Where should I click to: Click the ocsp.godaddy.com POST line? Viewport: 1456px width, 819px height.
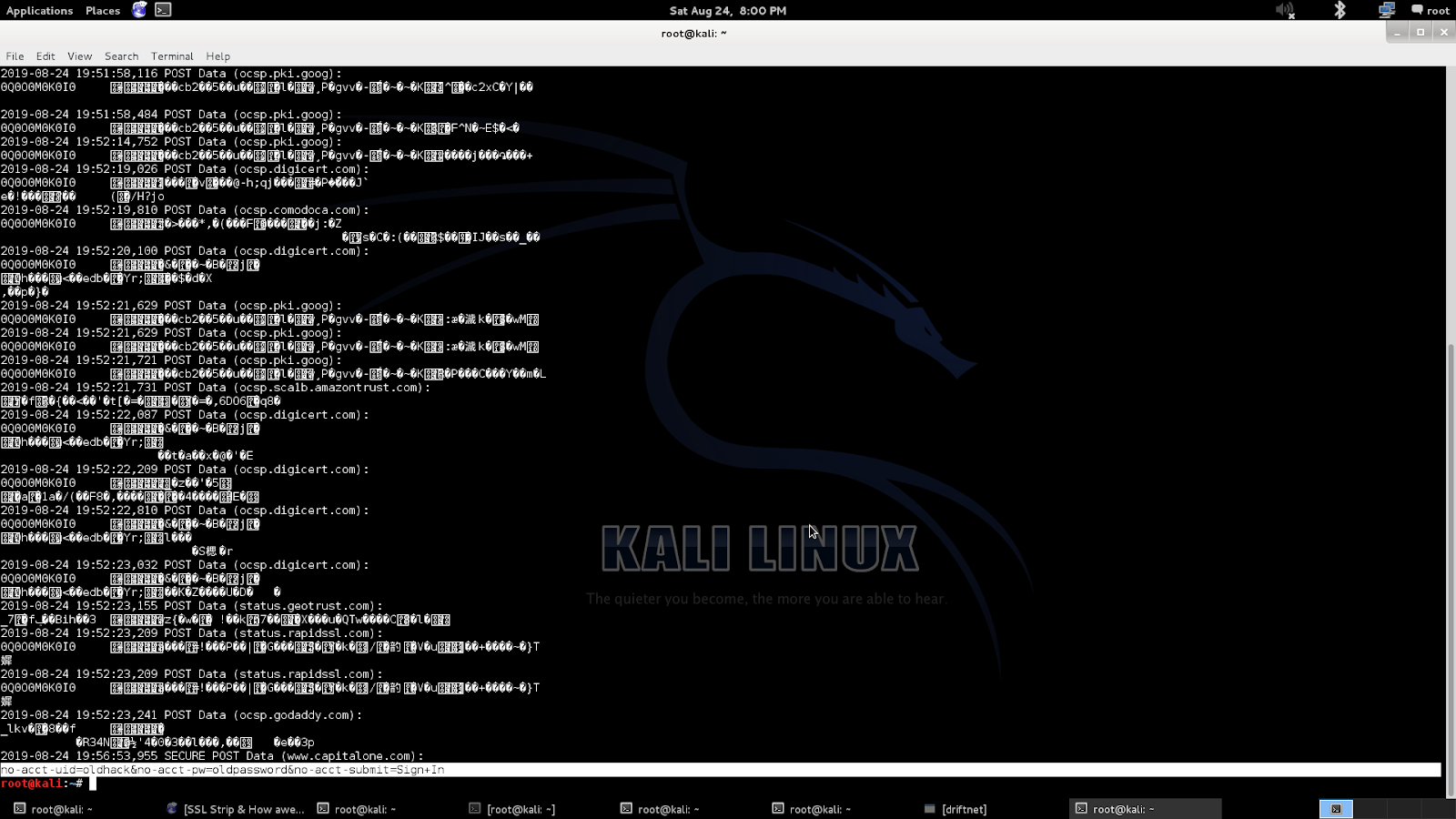[181, 715]
